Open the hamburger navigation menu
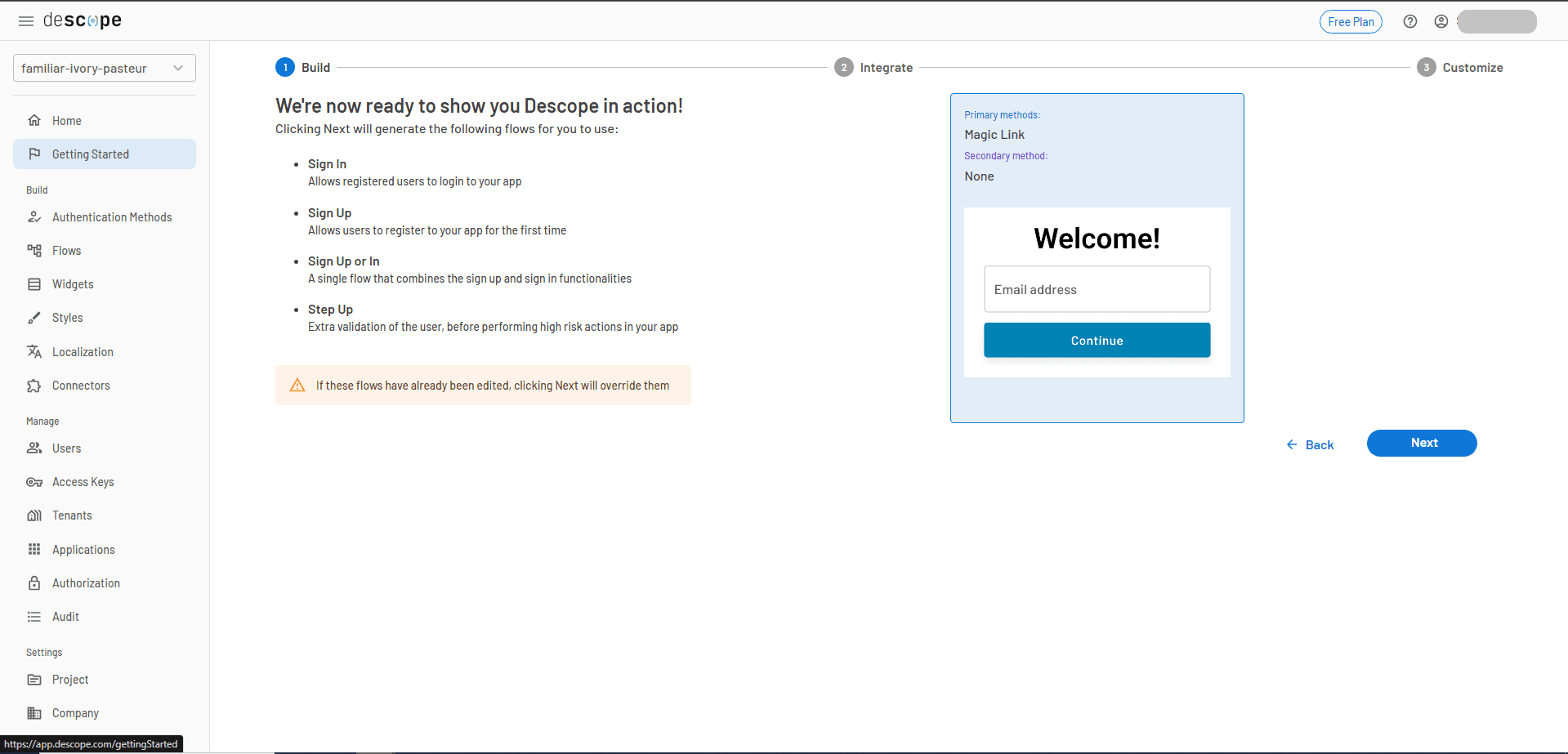The width and height of the screenshot is (1568, 754). 25,20
